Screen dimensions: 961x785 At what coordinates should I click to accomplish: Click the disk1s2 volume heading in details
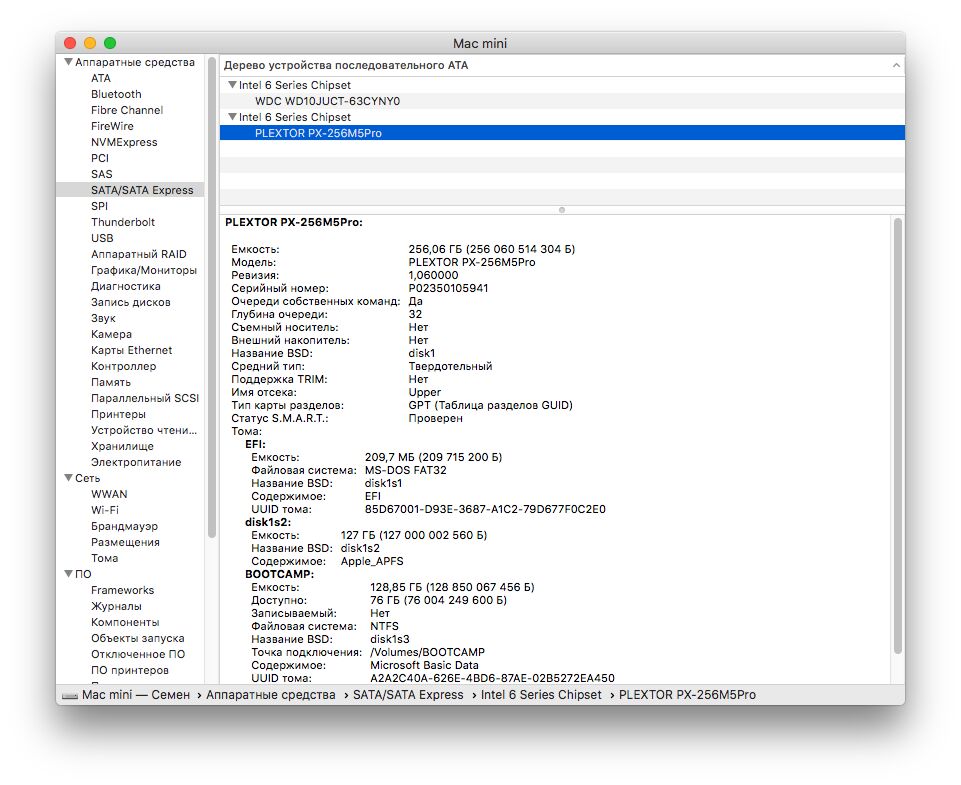268,522
